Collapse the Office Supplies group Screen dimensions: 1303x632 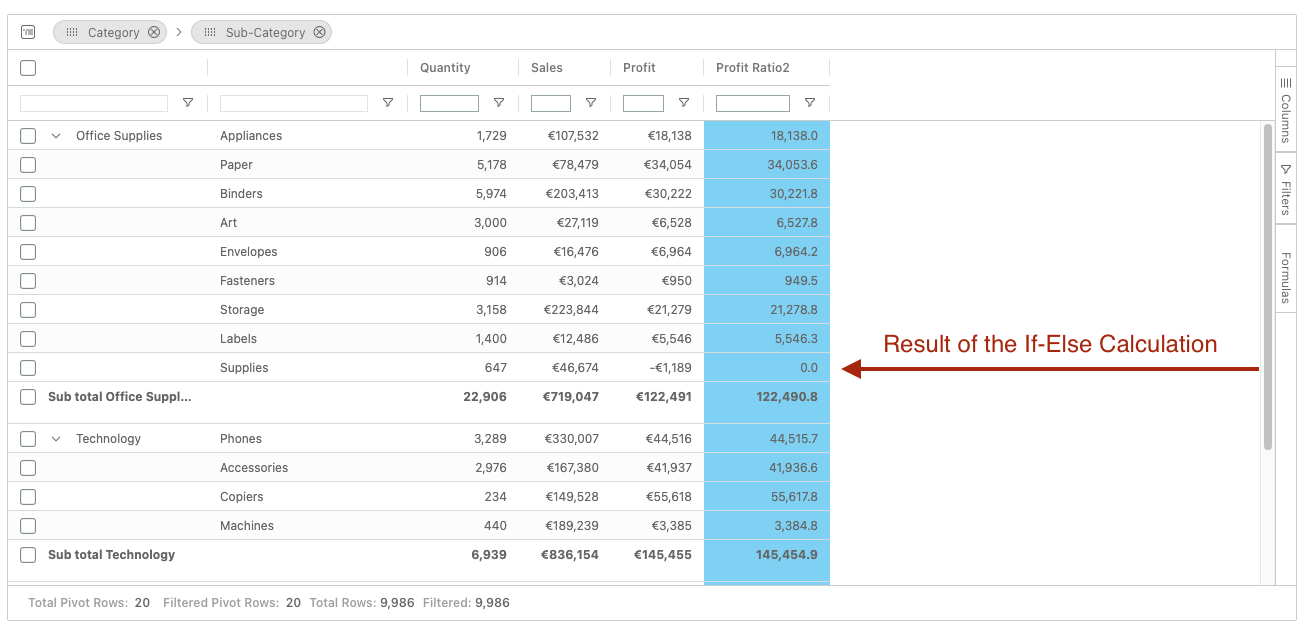56,136
